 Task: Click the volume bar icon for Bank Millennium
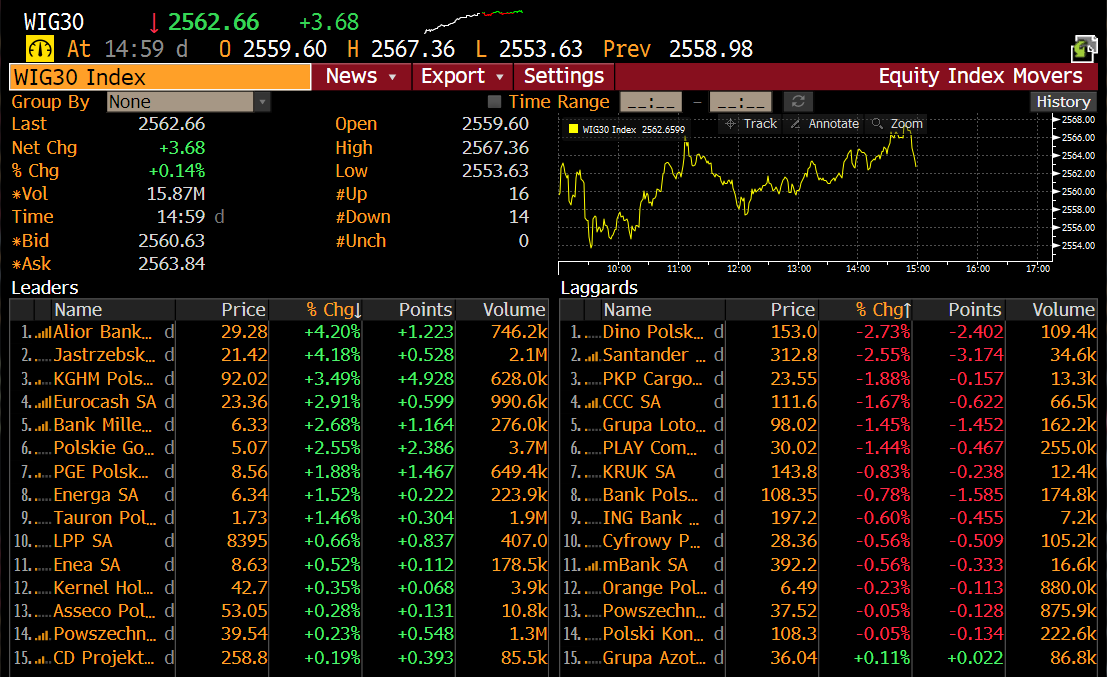point(43,426)
